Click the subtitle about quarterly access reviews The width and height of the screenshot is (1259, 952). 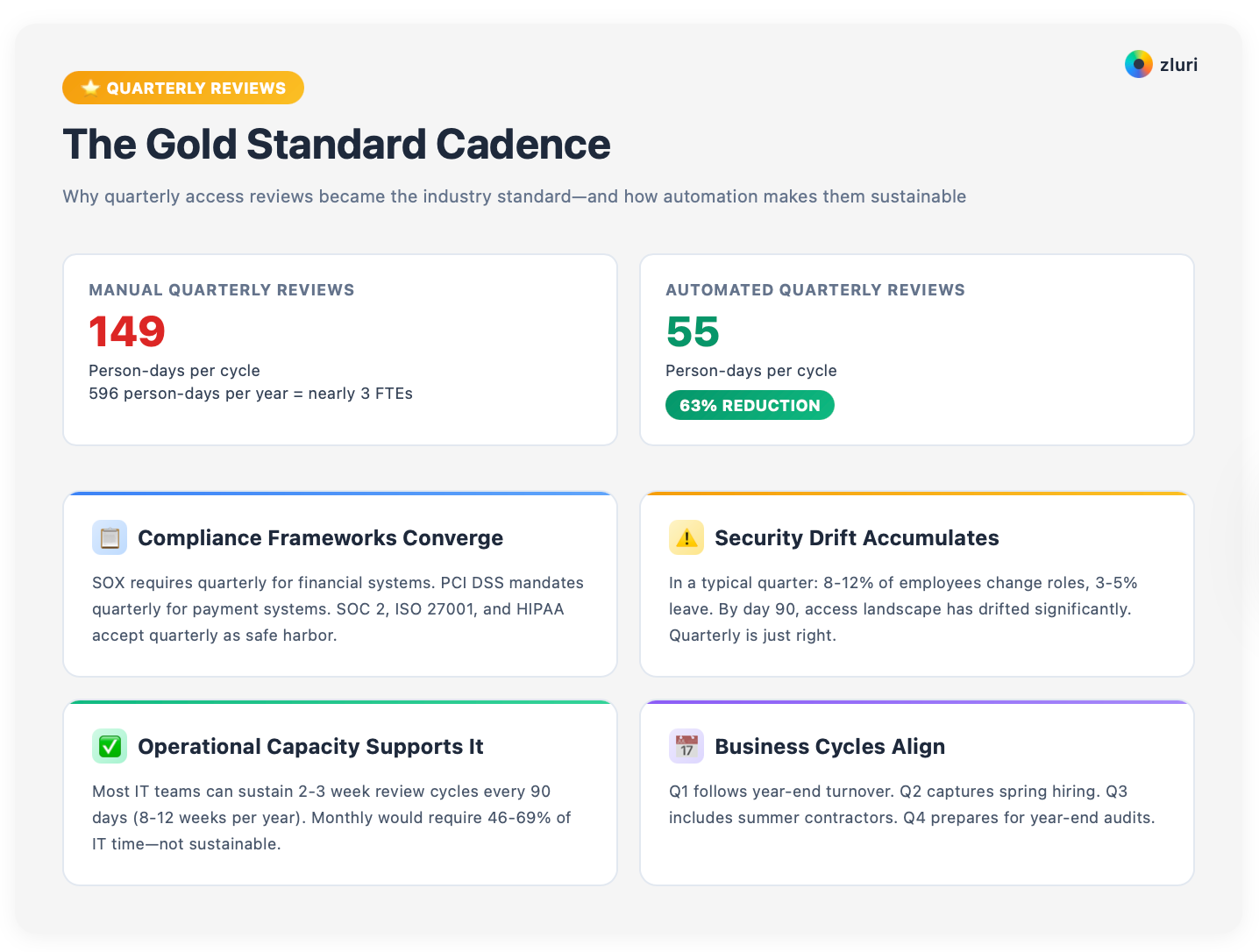[x=514, y=196]
